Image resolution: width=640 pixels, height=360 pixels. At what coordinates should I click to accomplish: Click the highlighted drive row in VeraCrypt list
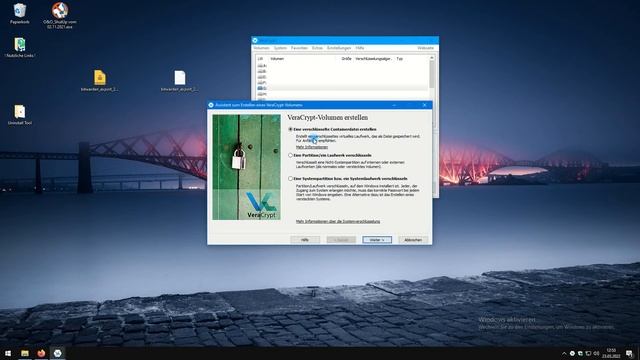click(343, 88)
